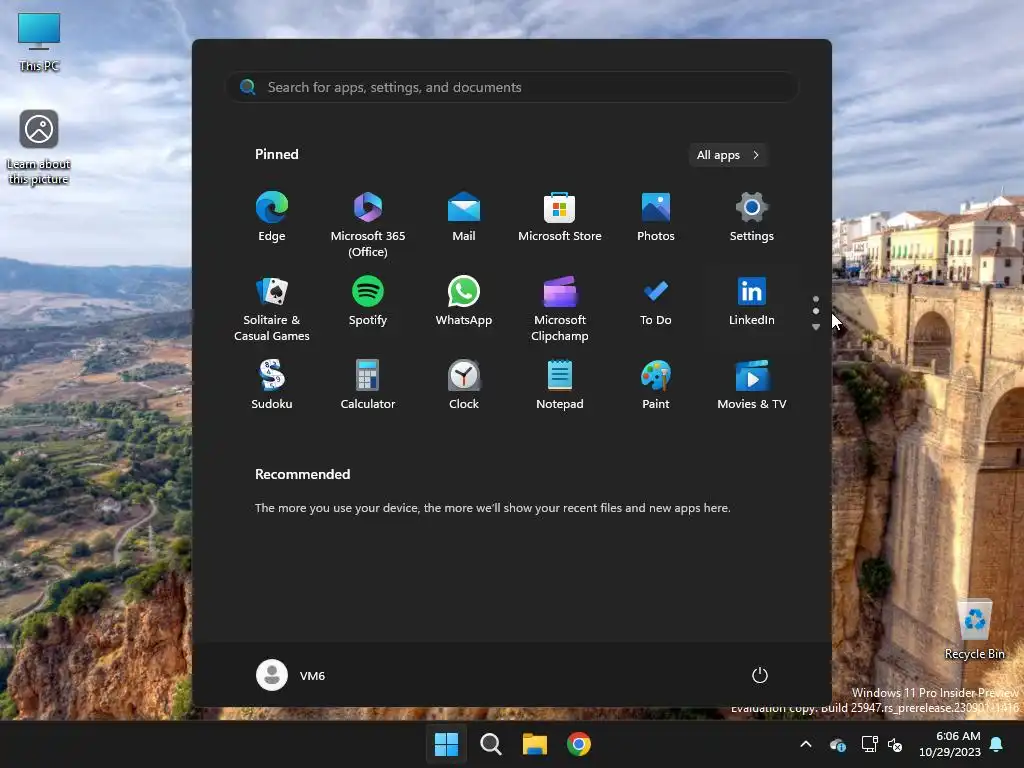1024x768 pixels.
Task: Launch the Photos app
Action: coord(656,217)
